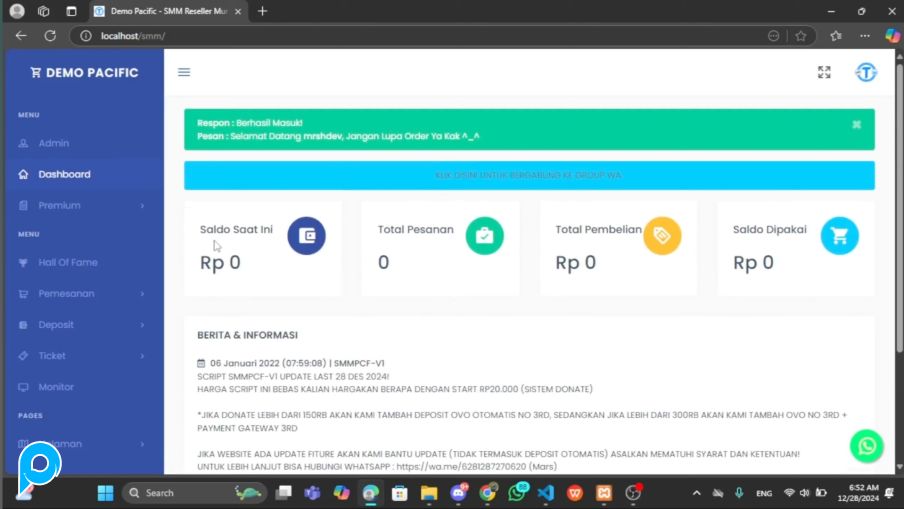Viewport: 904px width, 509px height.
Task: Click the fullscreen expand icon
Action: point(824,72)
